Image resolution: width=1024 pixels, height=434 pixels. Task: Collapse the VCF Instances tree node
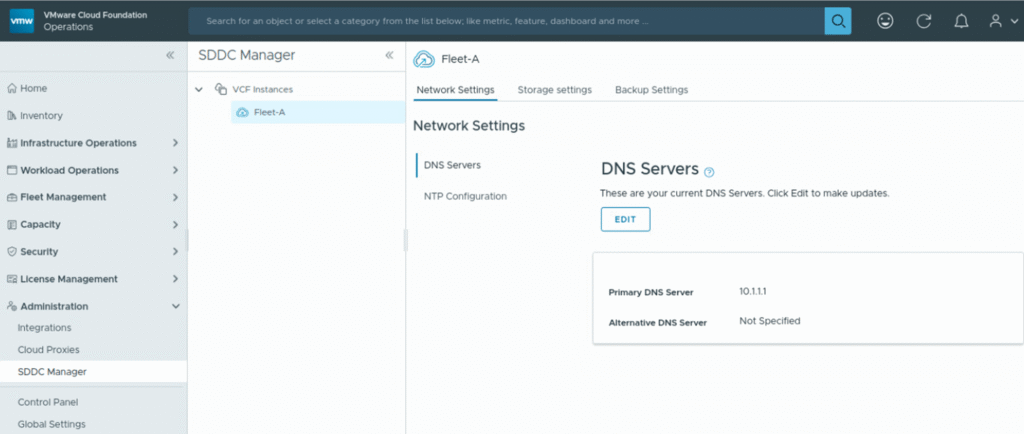(x=199, y=89)
